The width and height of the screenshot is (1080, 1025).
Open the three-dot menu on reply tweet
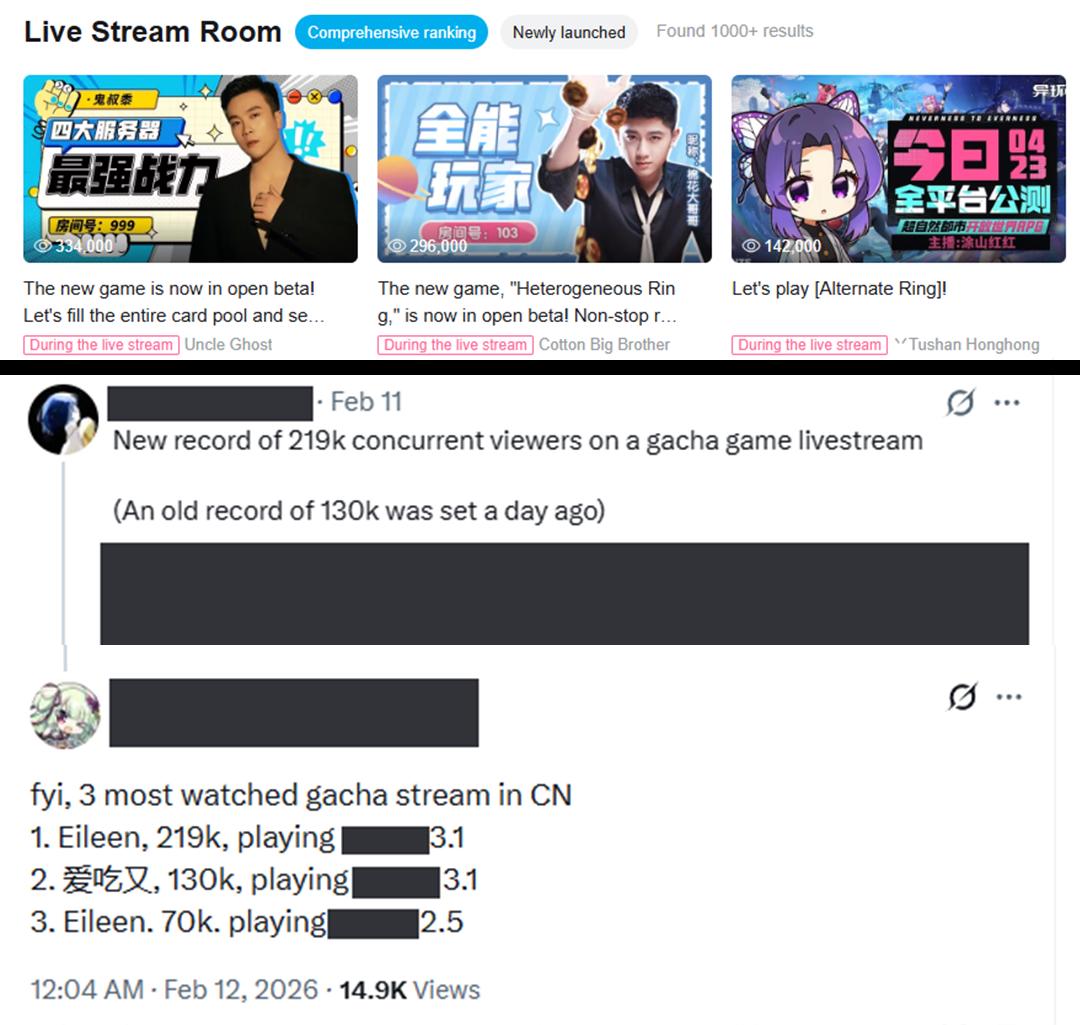[x=1008, y=697]
